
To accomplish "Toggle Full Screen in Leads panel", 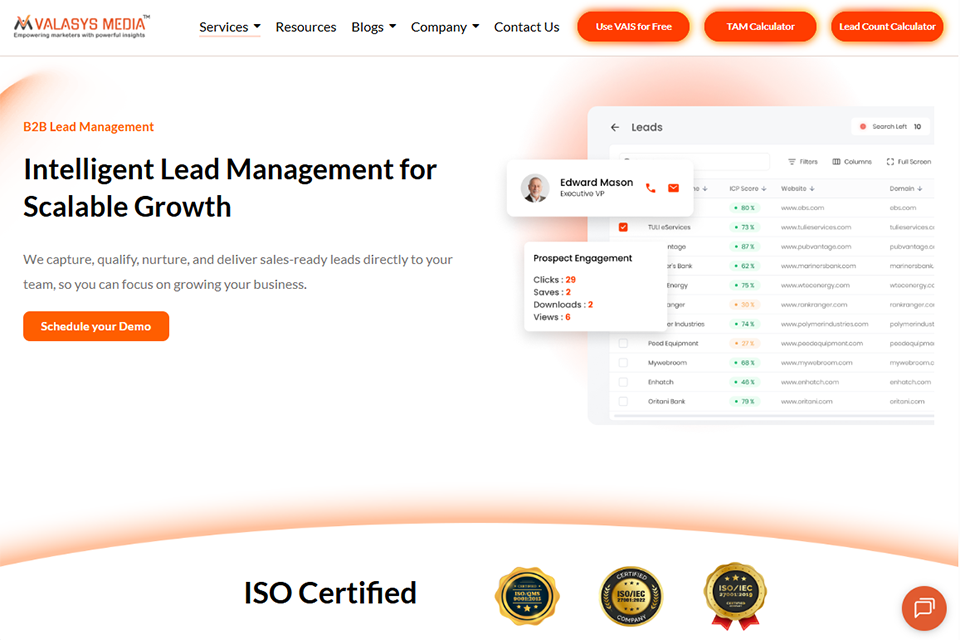I will 909,162.
